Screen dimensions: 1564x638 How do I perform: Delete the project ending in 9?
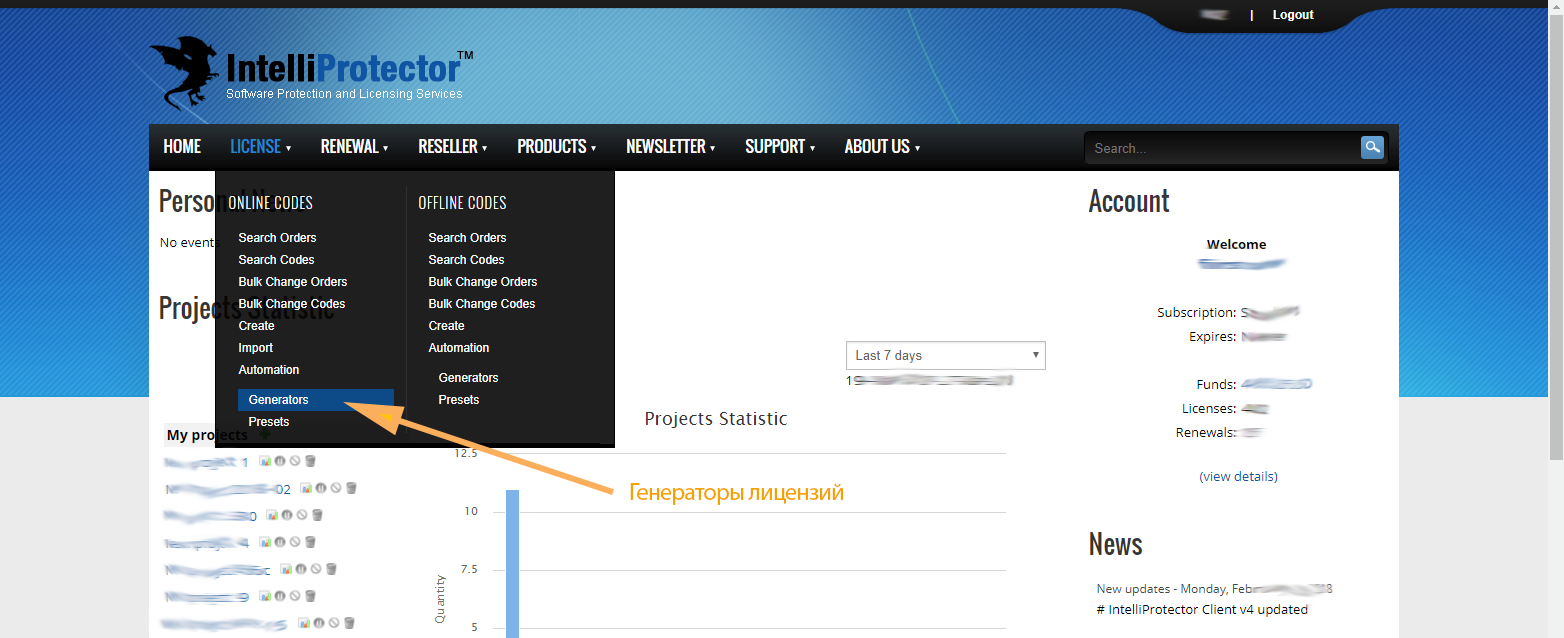click(310, 596)
